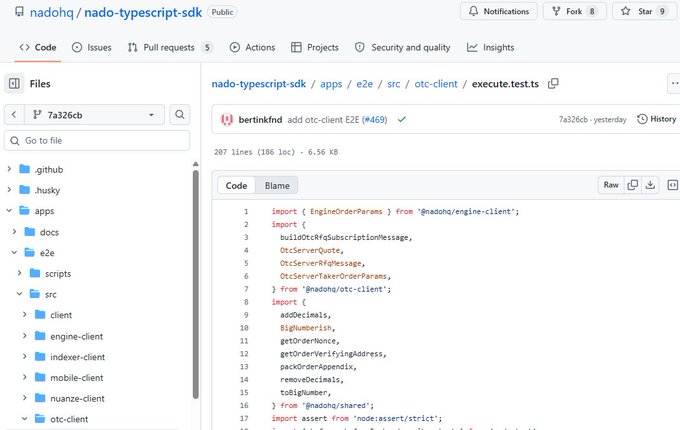
Task: Switch to the Blame view
Action: click(277, 186)
